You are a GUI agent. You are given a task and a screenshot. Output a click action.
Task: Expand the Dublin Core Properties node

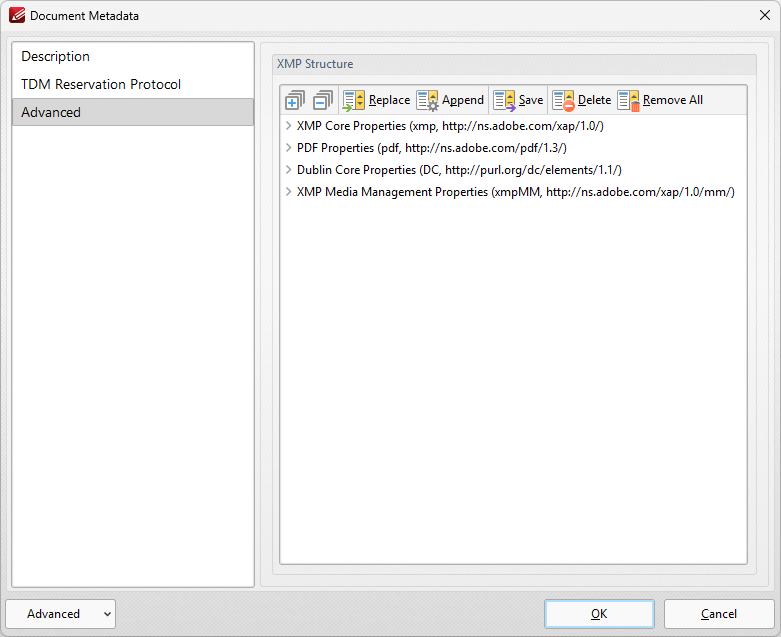click(x=288, y=170)
